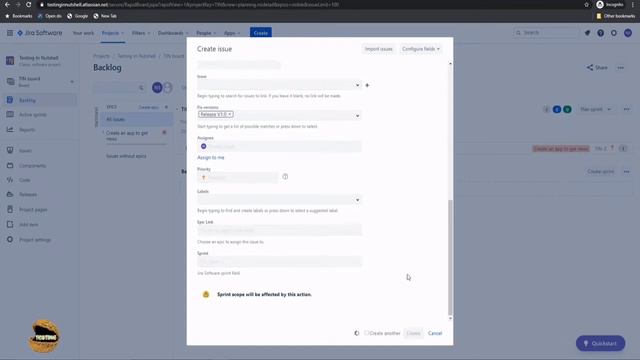
Task: Click the Add item icon in sidebar
Action: [10, 224]
